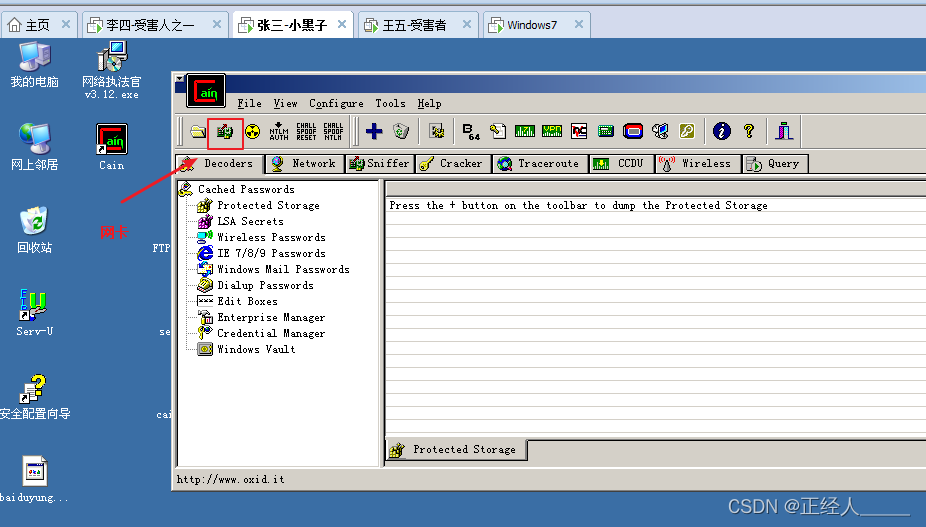Click the bottom Protected Storage tab
Screen dimensions: 926x527
tap(456, 450)
